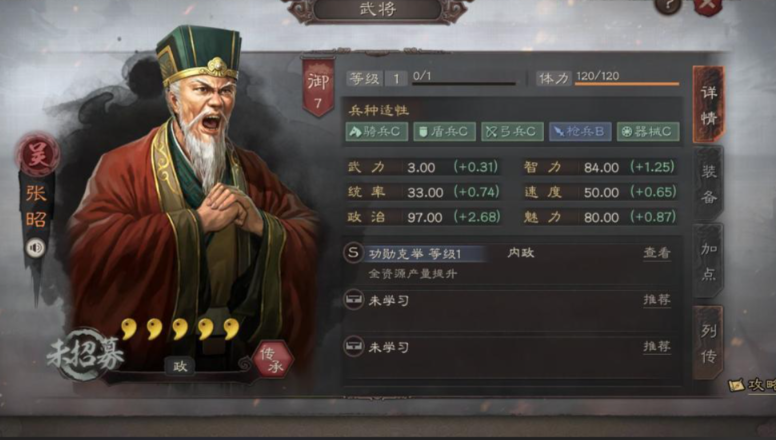Tap the red 传承 inheritance hexagon button
This screenshot has height=440, width=776.
tap(273, 359)
